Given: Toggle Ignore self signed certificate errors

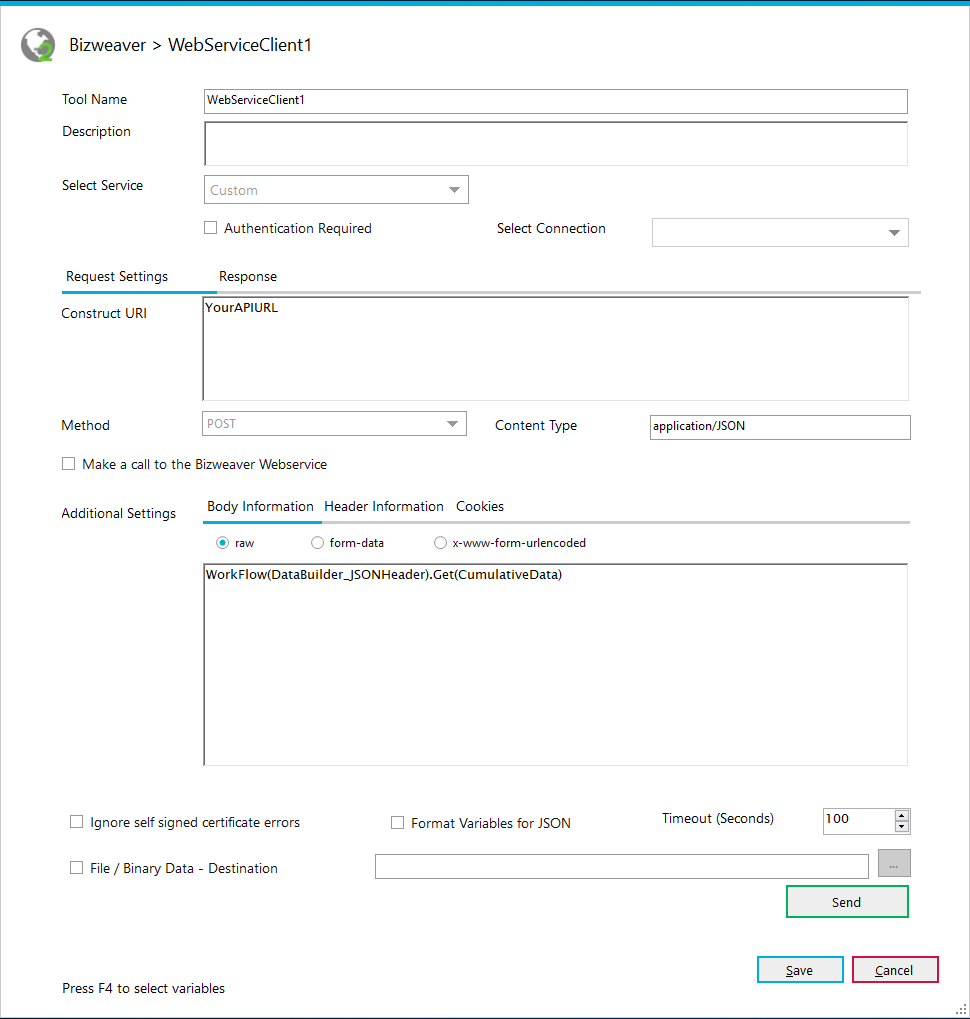Looking at the screenshot, I should coord(77,822).
